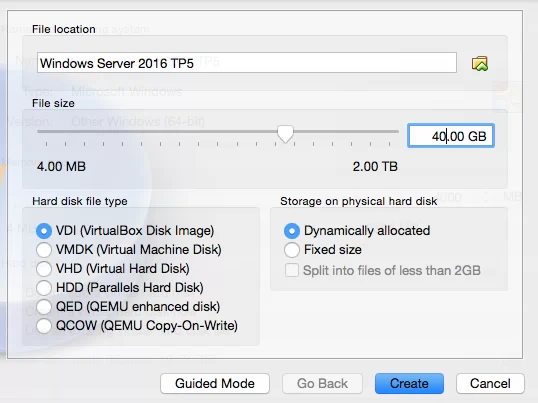Click slider track near the 4.00 MB end
538x403 pixels.
click(48, 131)
